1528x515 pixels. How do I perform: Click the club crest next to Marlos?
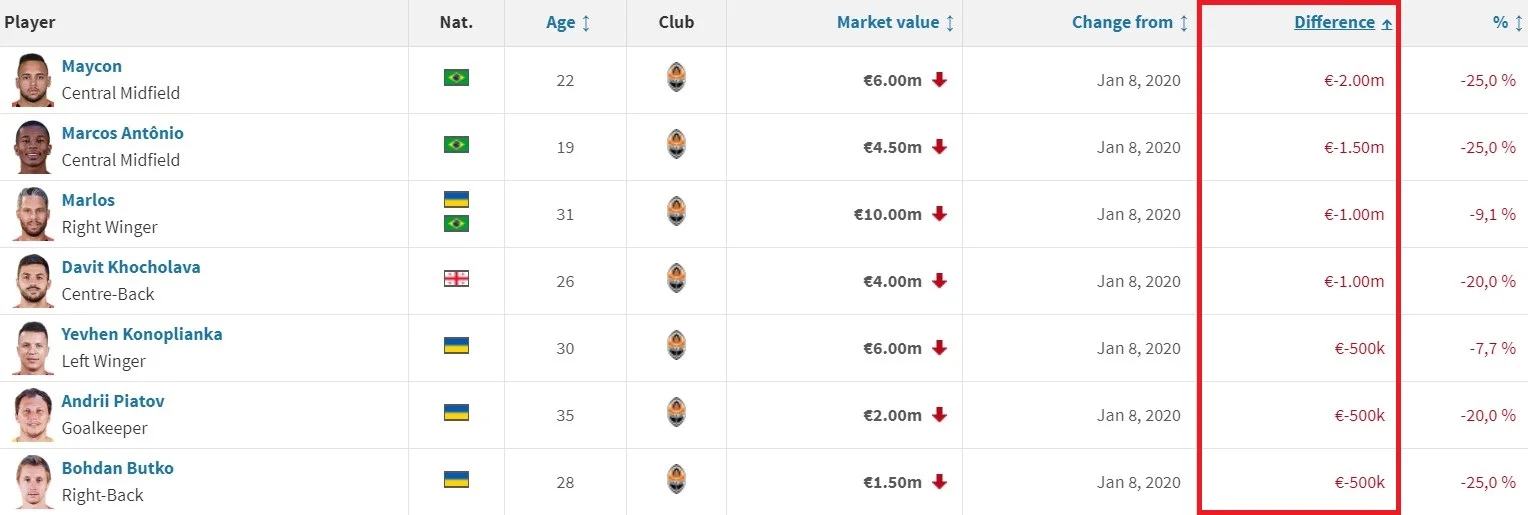[676, 213]
